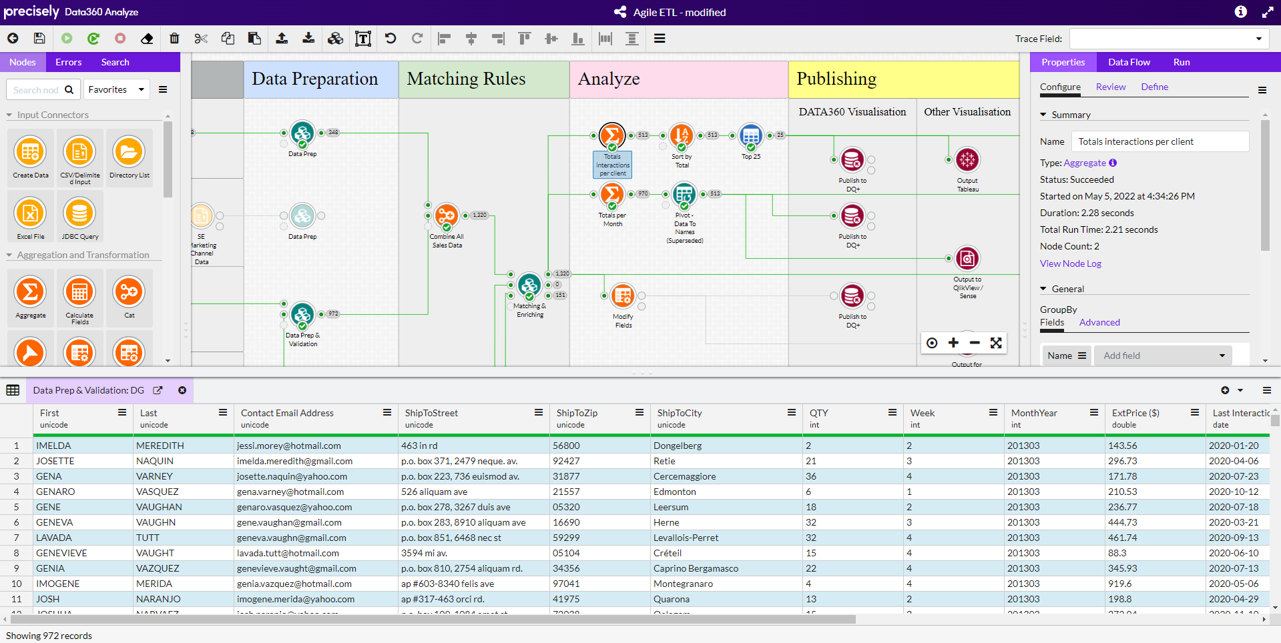Click the node search input field
Viewport: 1281px width, 643px height.
click(x=34, y=90)
